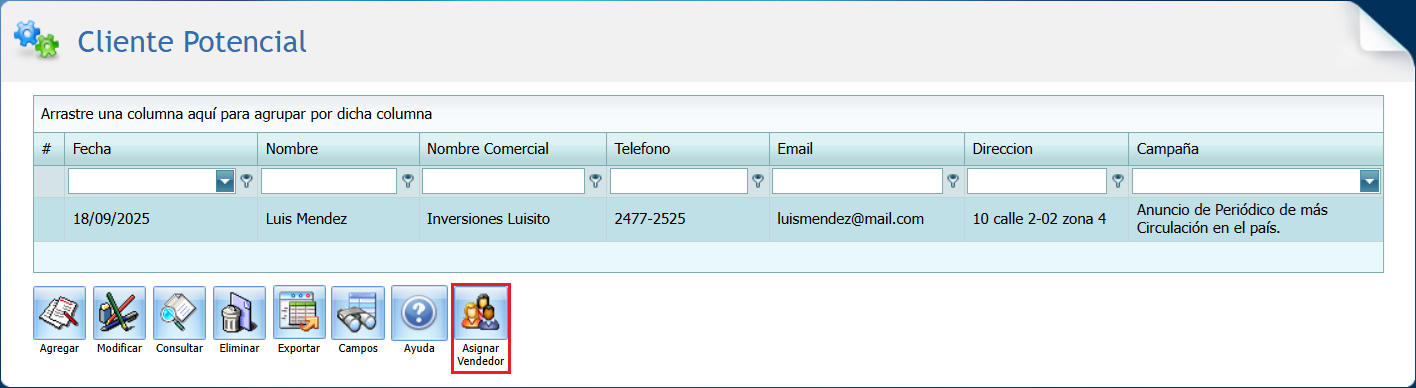Open the Nombre column filter icon
The image size is (1416, 388).
tap(408, 181)
